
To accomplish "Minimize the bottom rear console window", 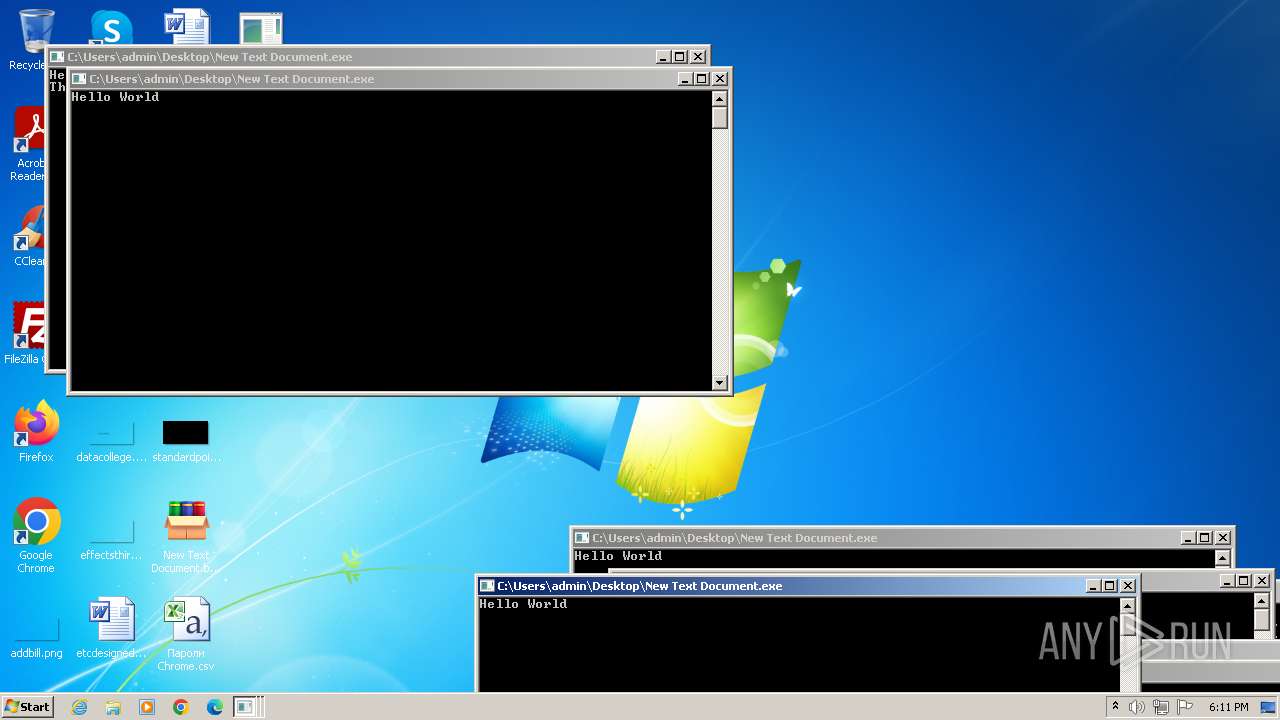I will tap(1188, 538).
